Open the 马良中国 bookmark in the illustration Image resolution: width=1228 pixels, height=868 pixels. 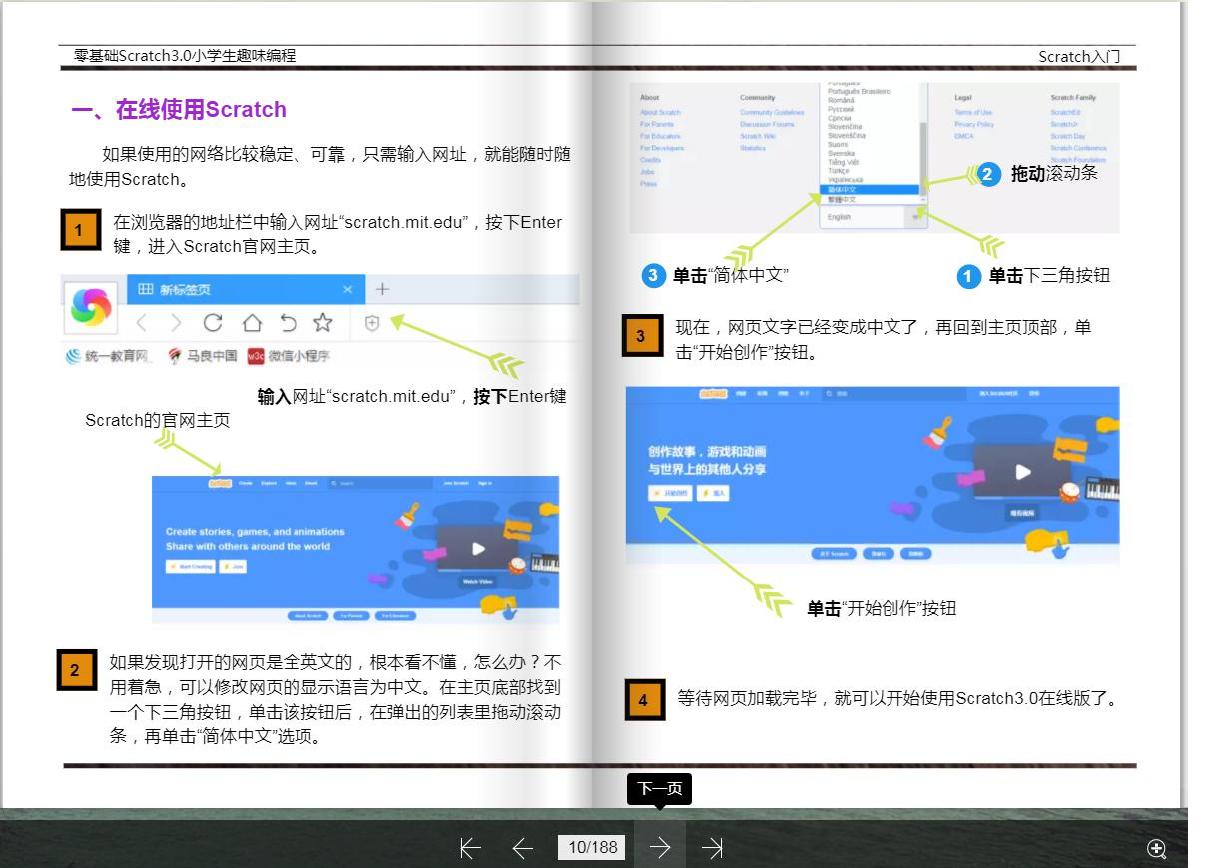[x=203, y=356]
